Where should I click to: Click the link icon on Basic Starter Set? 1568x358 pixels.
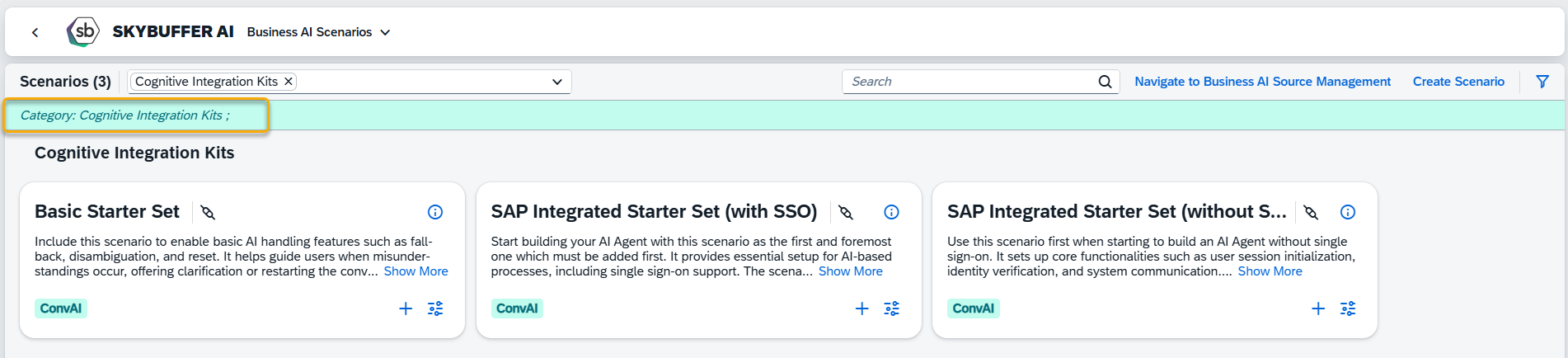tap(208, 212)
